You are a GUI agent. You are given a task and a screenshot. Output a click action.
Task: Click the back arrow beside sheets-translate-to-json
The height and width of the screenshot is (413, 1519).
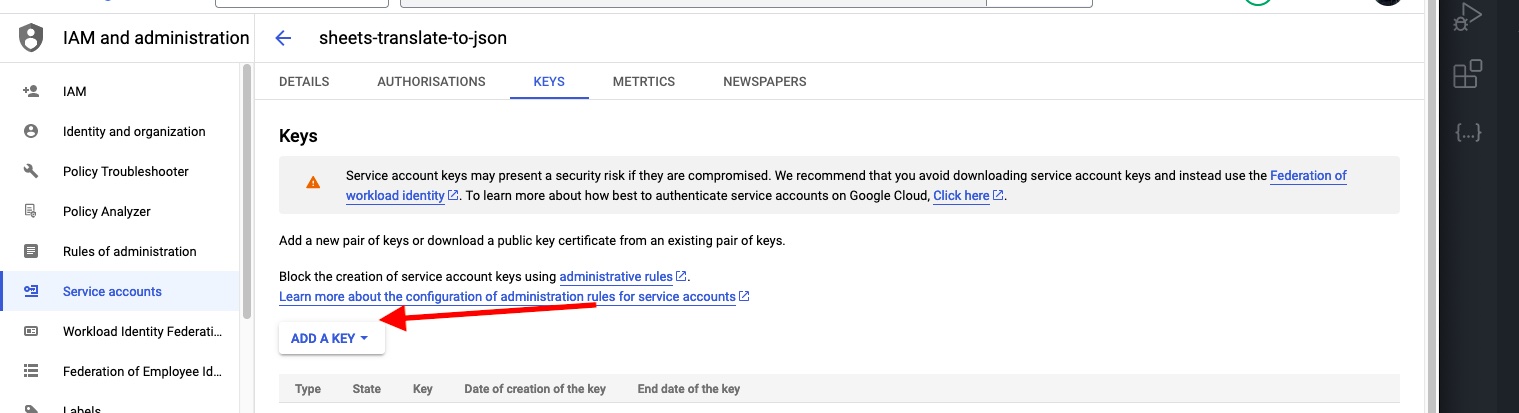[x=283, y=38]
